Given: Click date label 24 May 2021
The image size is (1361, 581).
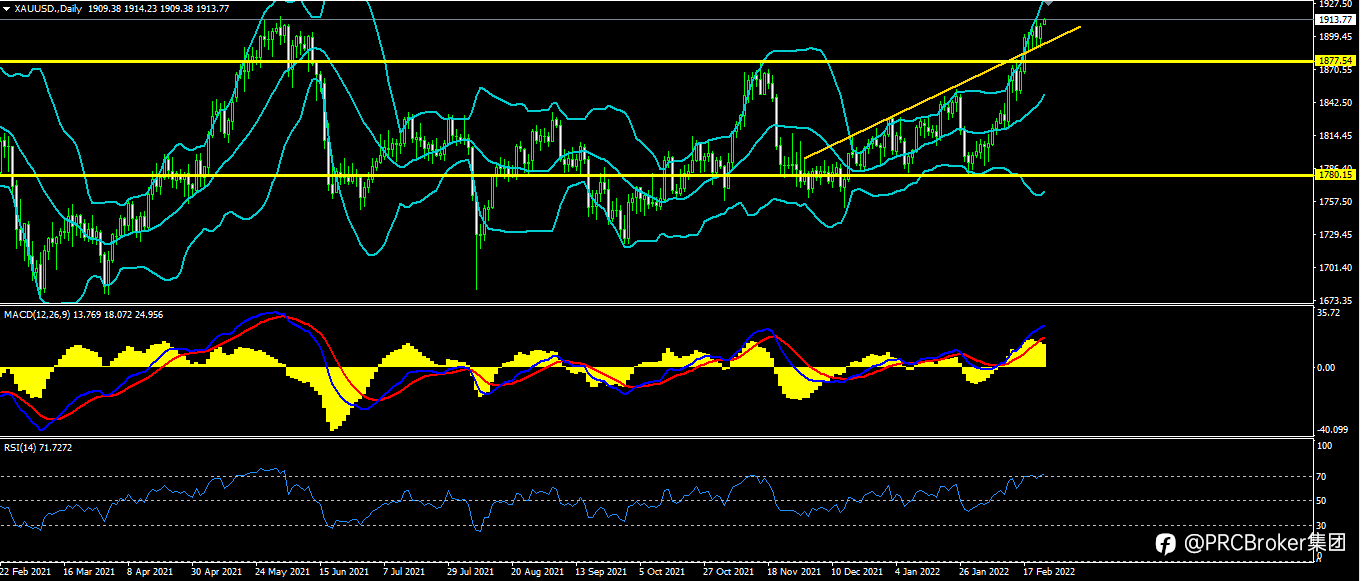Looking at the screenshot, I should click(282, 572).
